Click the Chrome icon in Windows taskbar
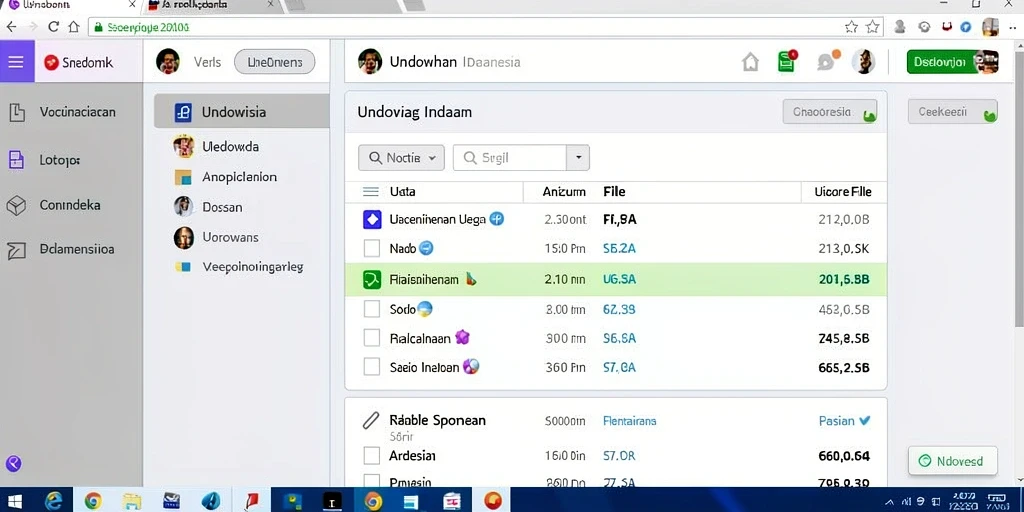The width and height of the screenshot is (1024, 512). click(93, 501)
